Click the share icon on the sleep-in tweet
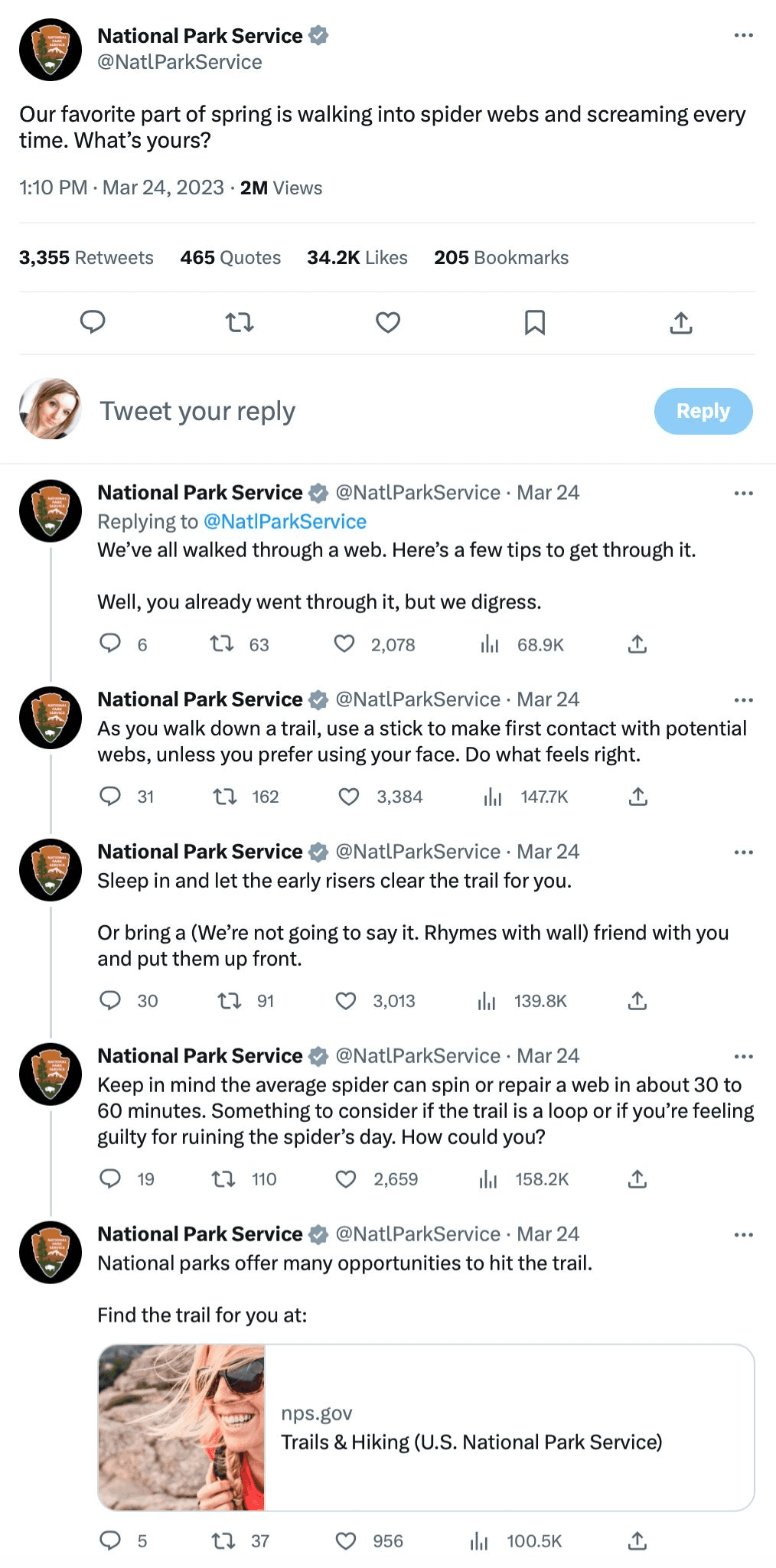The width and height of the screenshot is (776, 1568). [x=638, y=999]
